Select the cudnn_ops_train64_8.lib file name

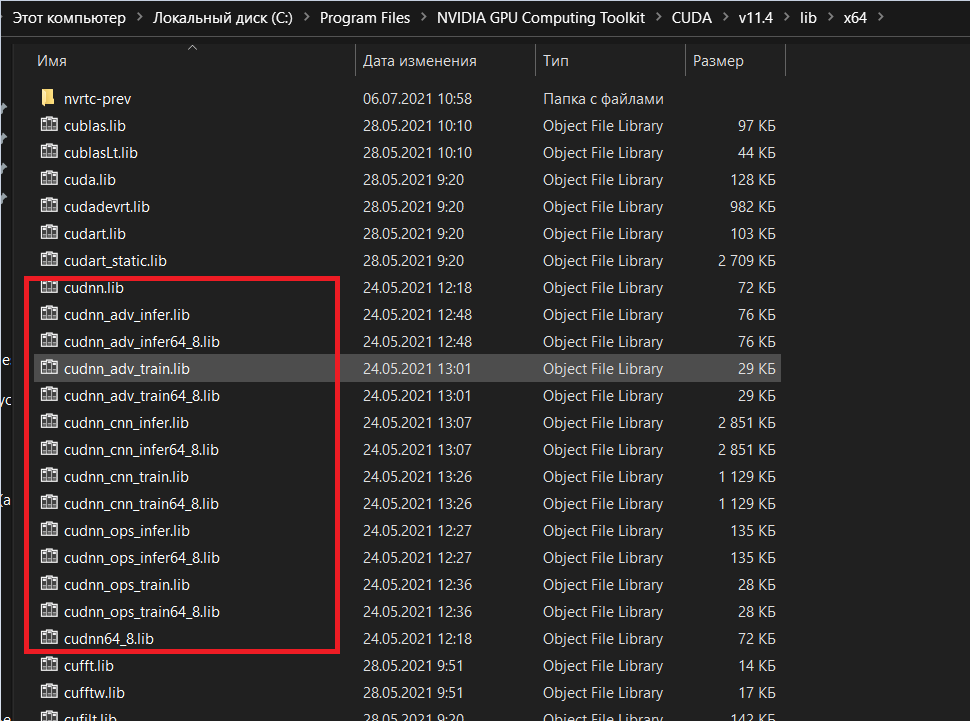[x=141, y=612]
